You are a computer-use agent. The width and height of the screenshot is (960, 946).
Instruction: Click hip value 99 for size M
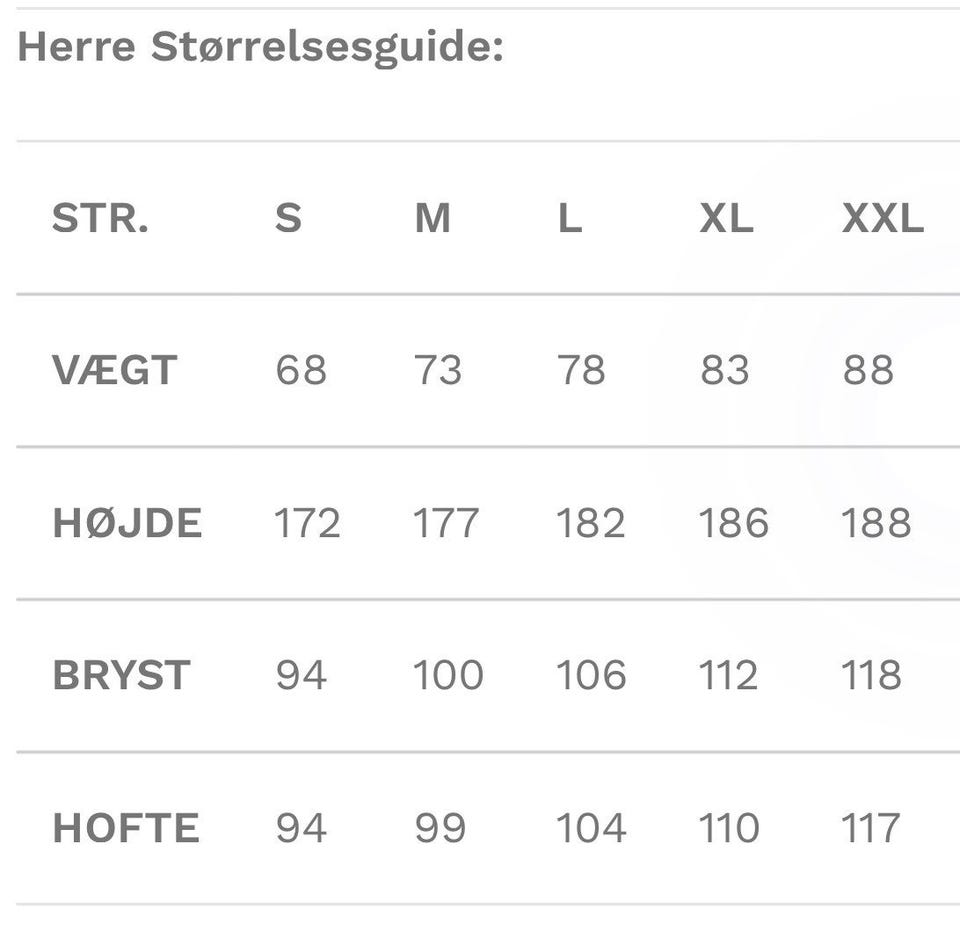[440, 828]
